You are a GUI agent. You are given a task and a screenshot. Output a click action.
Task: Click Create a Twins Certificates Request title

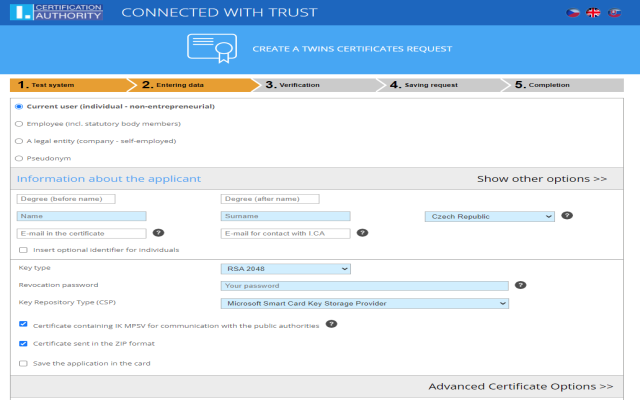pos(352,49)
